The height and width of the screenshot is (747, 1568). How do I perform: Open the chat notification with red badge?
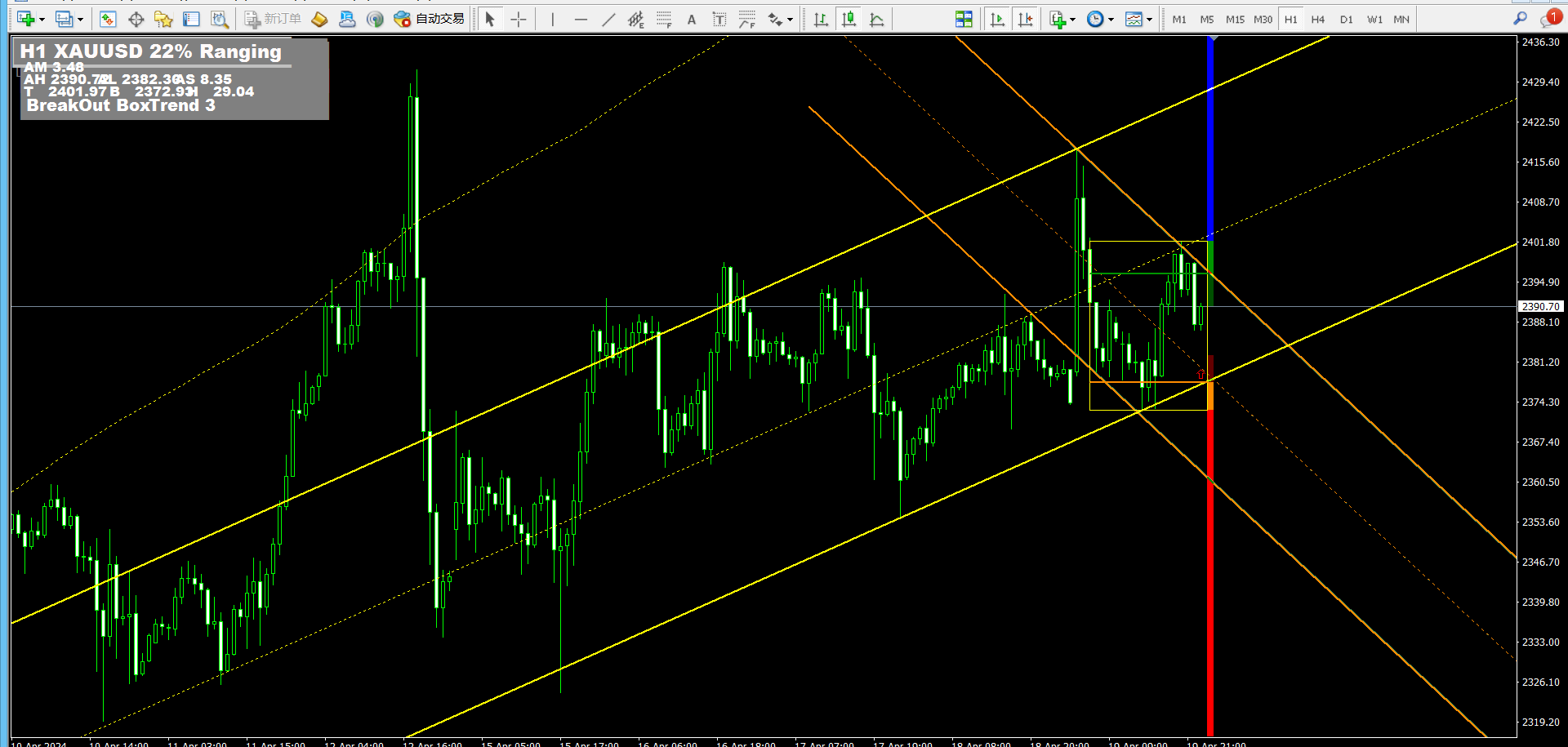[x=1550, y=18]
